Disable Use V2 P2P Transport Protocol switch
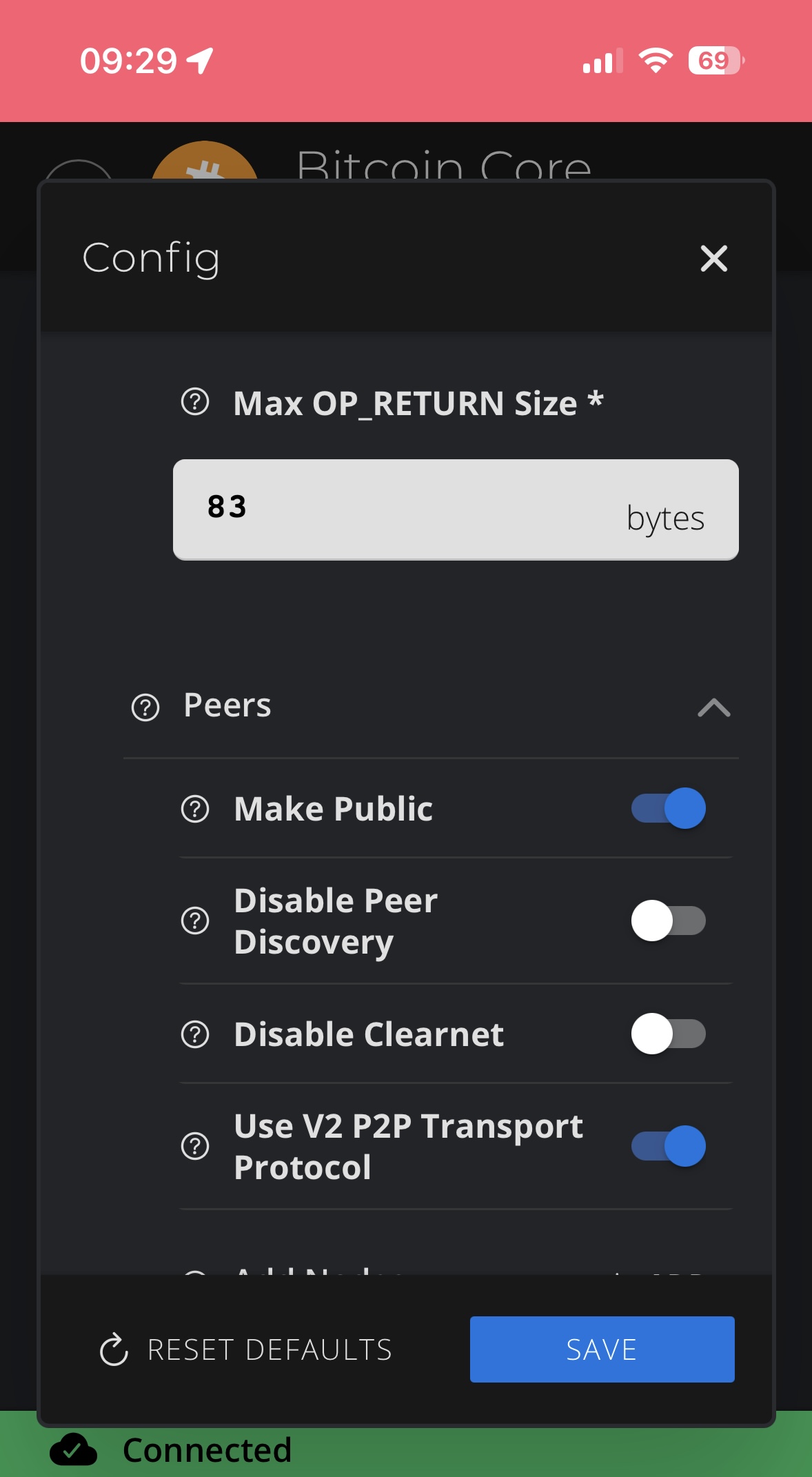This screenshot has height=1477, width=812. [669, 1146]
